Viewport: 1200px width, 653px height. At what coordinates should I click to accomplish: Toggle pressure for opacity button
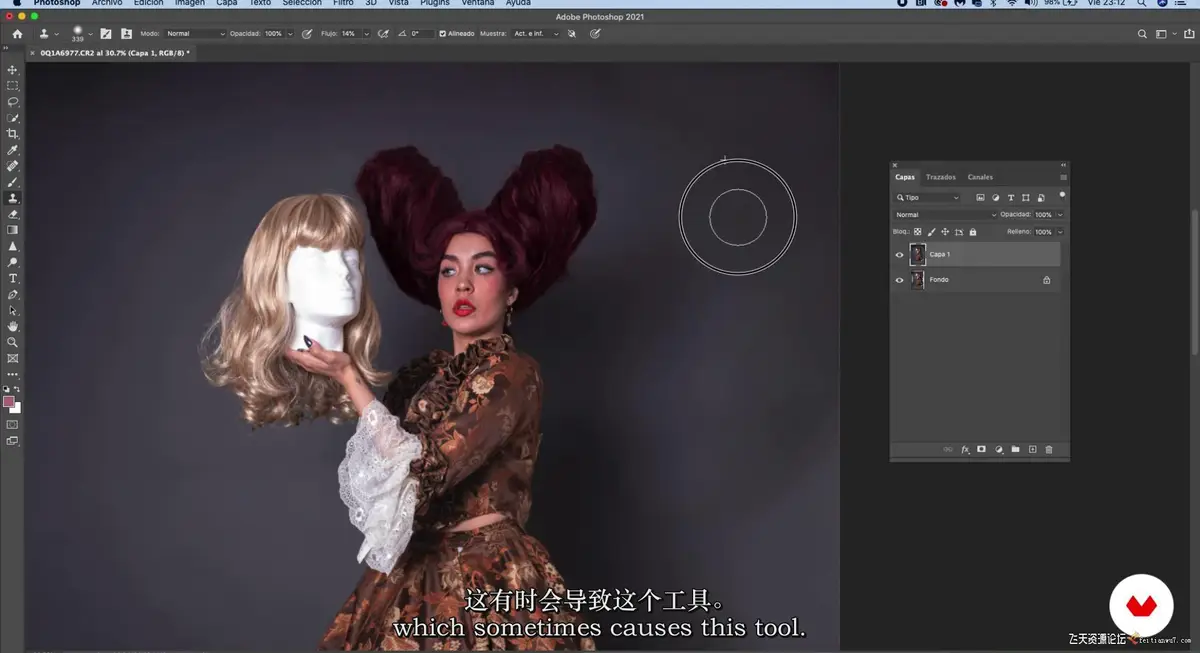pos(306,34)
